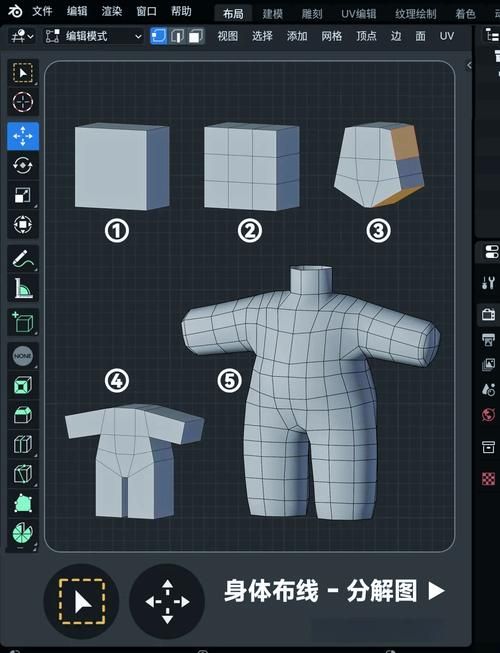Screen dimensions: 500x653
Task: Enable vertex select mode
Action: 159,36
